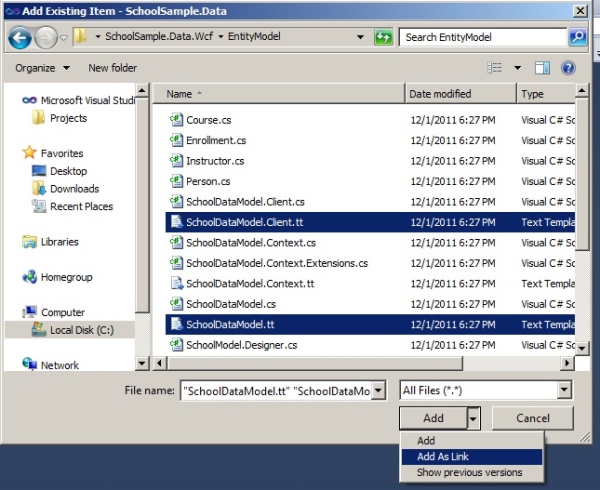Viewport: 600px width, 490px height.
Task: Click into the Search EntityModel box
Action: (483, 37)
